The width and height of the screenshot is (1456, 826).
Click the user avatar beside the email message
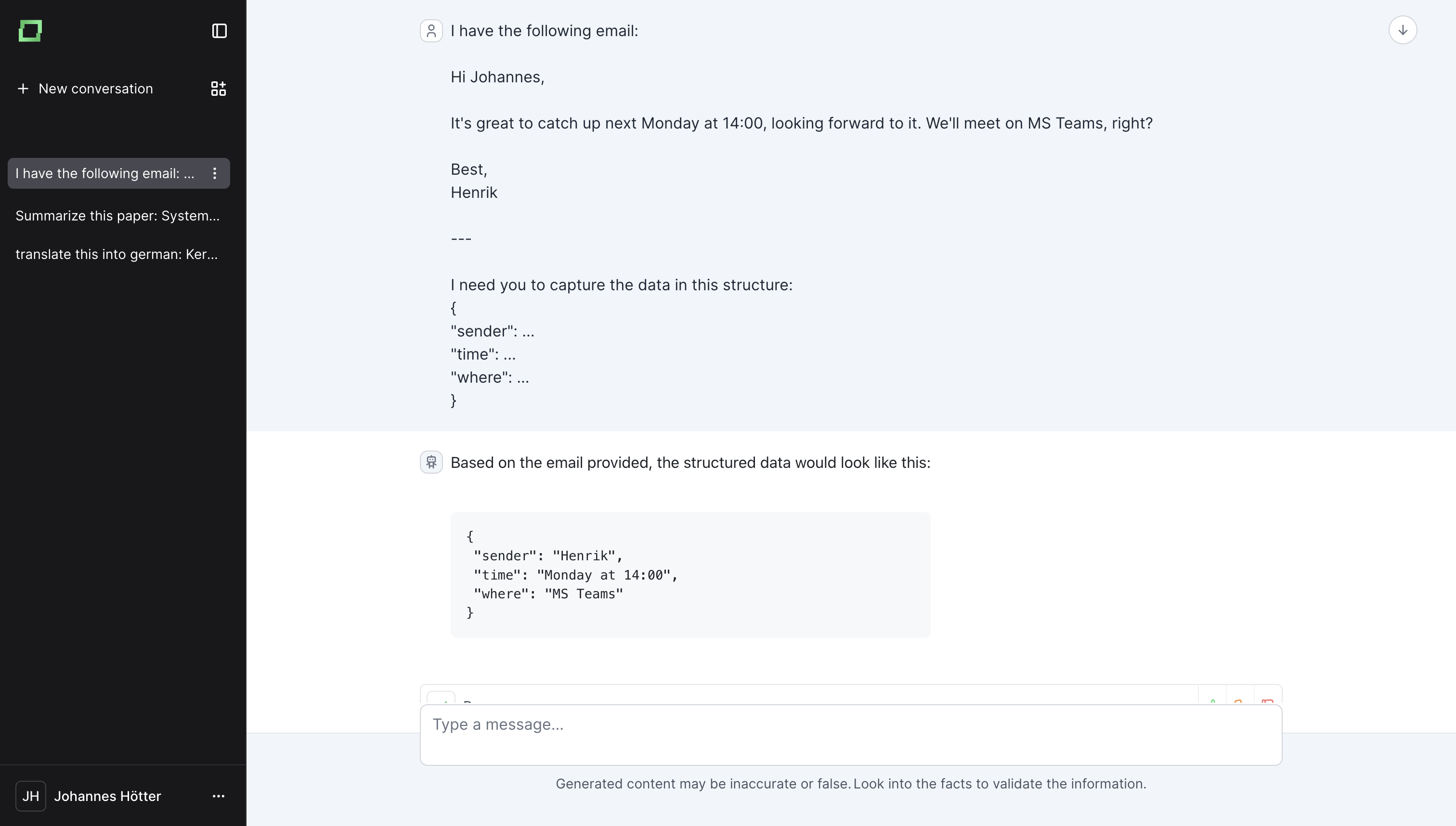(431, 31)
